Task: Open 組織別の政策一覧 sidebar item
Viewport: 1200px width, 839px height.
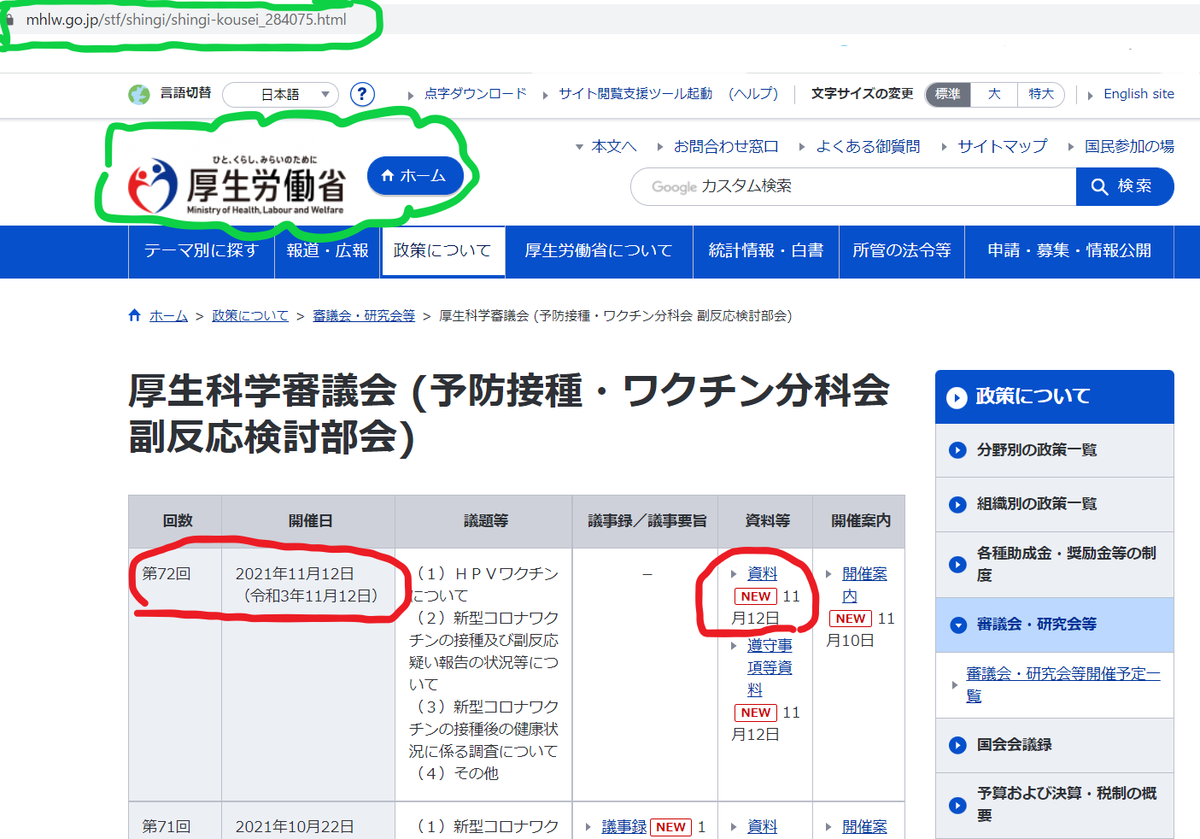Action: point(1054,504)
